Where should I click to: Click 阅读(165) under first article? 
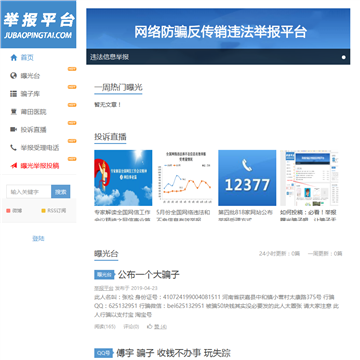105,327
